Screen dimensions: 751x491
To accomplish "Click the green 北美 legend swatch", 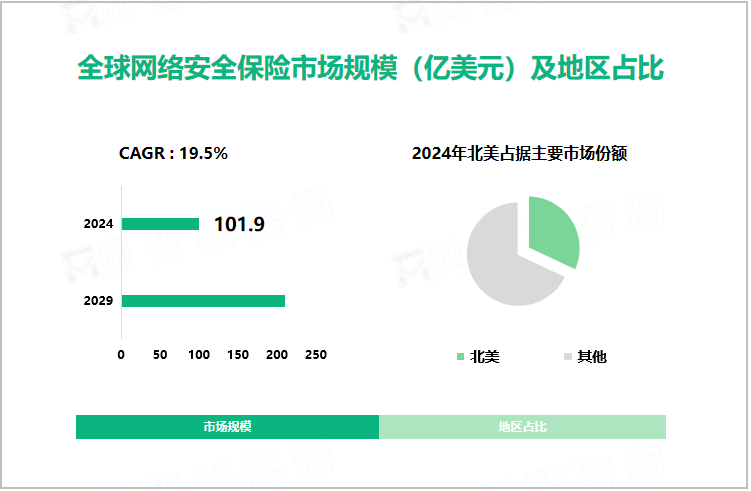I will (461, 356).
